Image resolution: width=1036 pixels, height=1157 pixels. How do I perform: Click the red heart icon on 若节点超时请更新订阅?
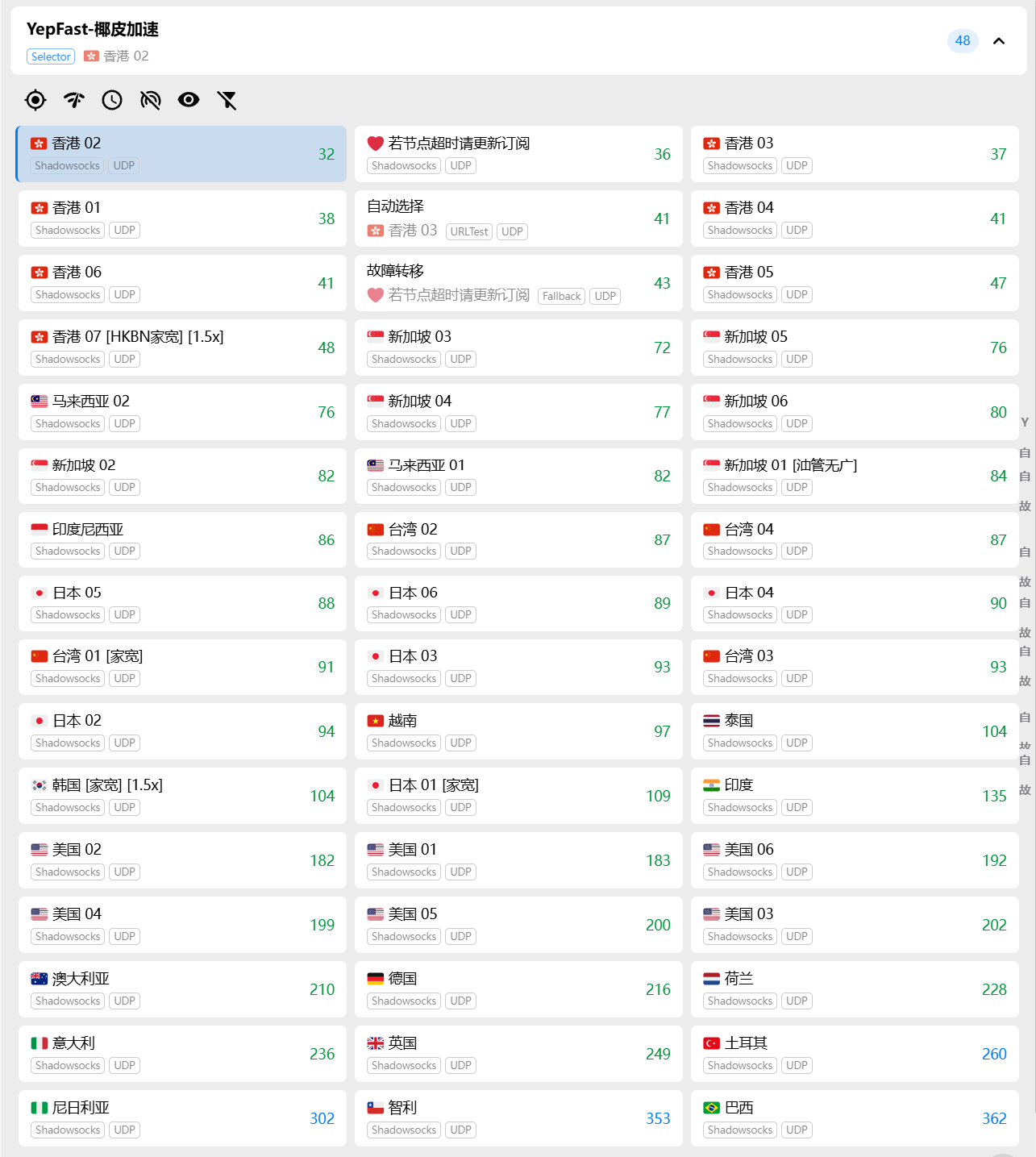(x=376, y=144)
